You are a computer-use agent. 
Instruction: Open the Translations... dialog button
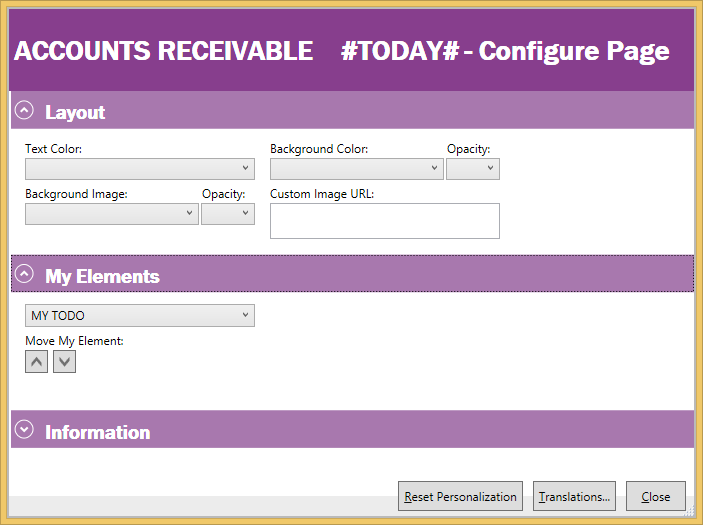coord(574,497)
